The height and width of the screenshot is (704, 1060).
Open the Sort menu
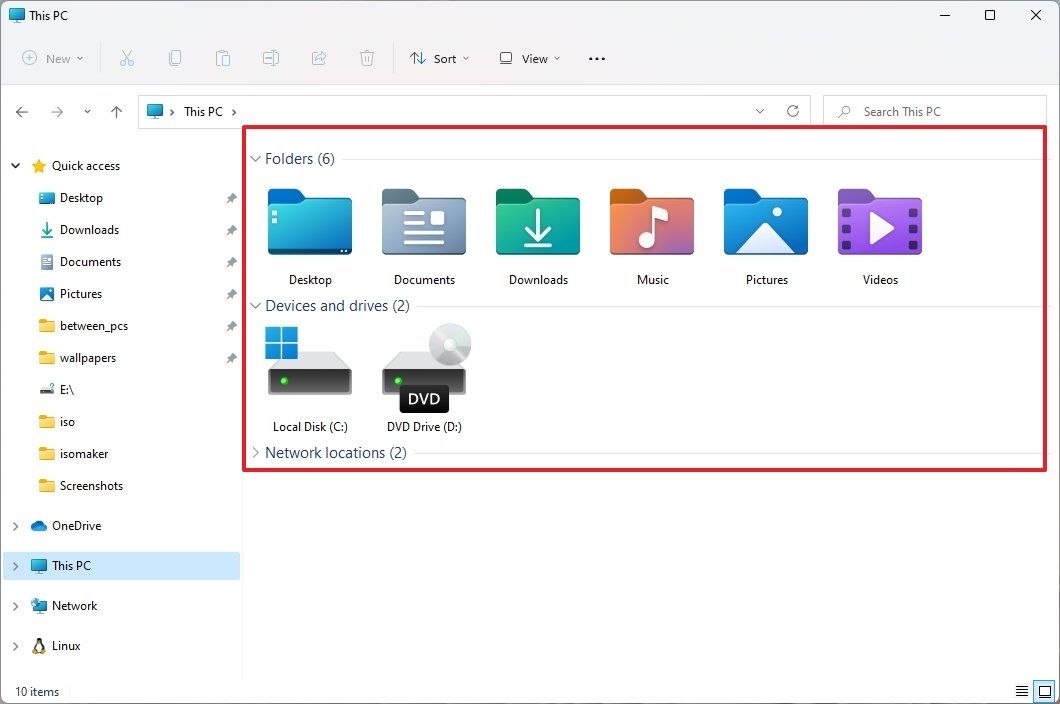click(x=438, y=58)
